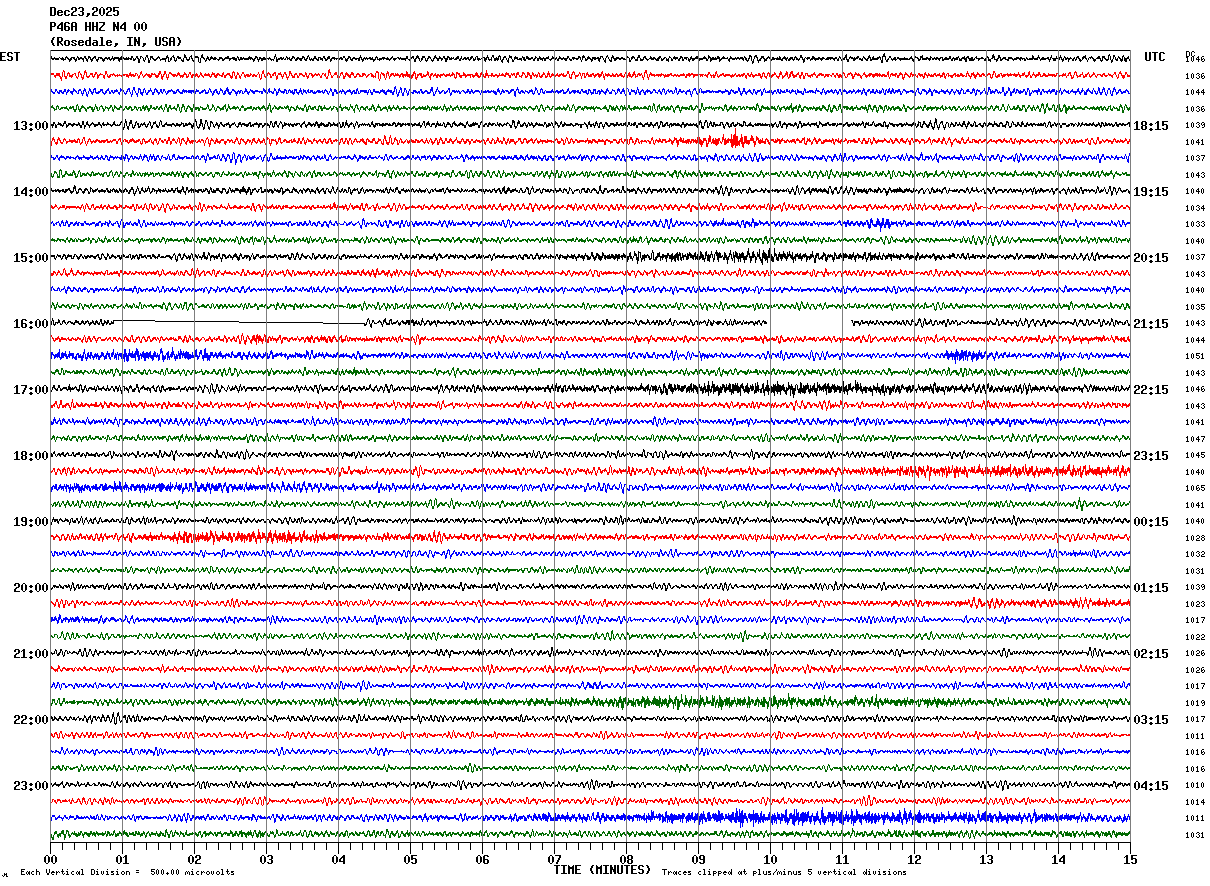Click minute tick label 03 on the time axis

266,859
